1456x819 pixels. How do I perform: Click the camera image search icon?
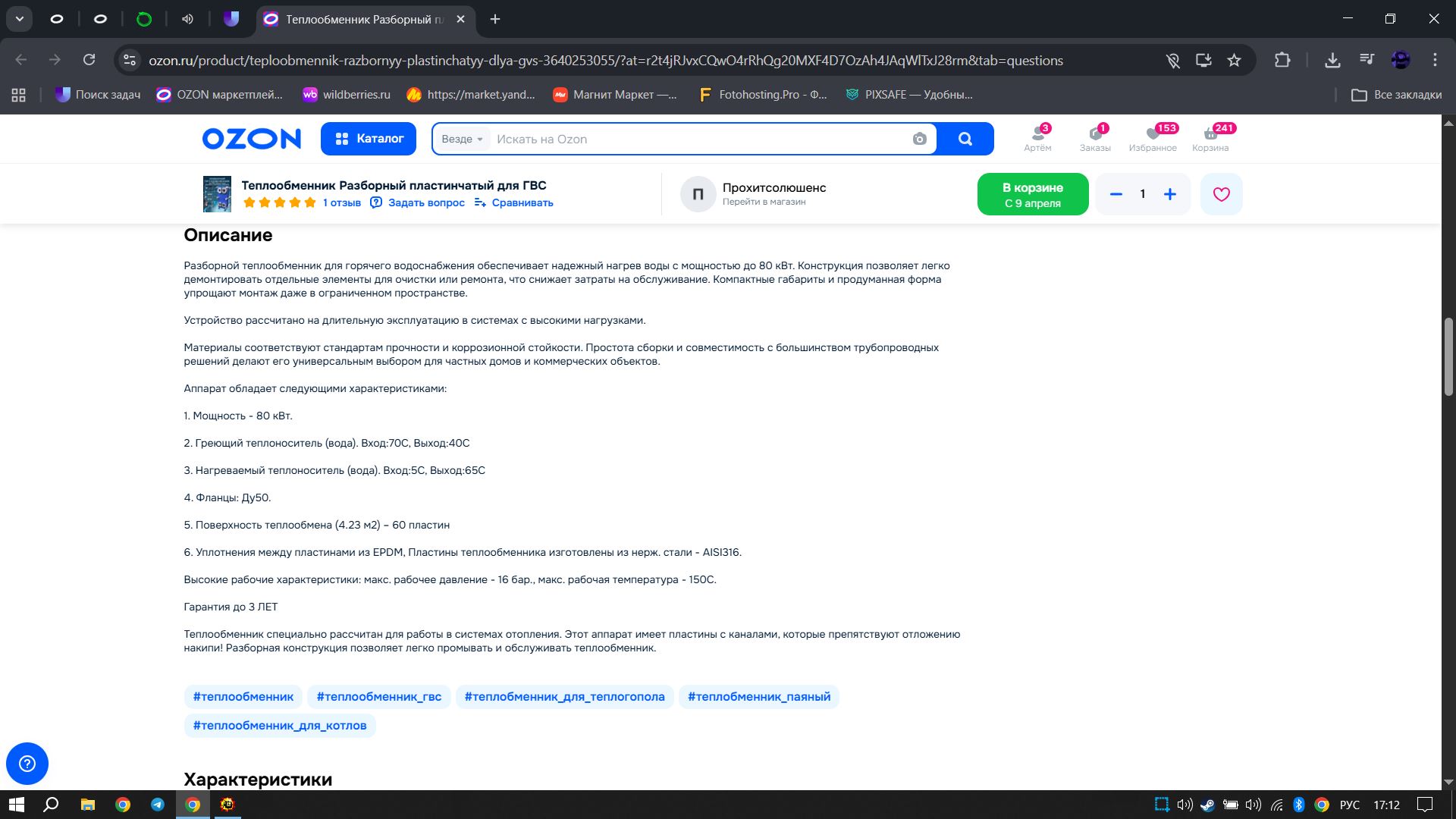click(x=919, y=139)
